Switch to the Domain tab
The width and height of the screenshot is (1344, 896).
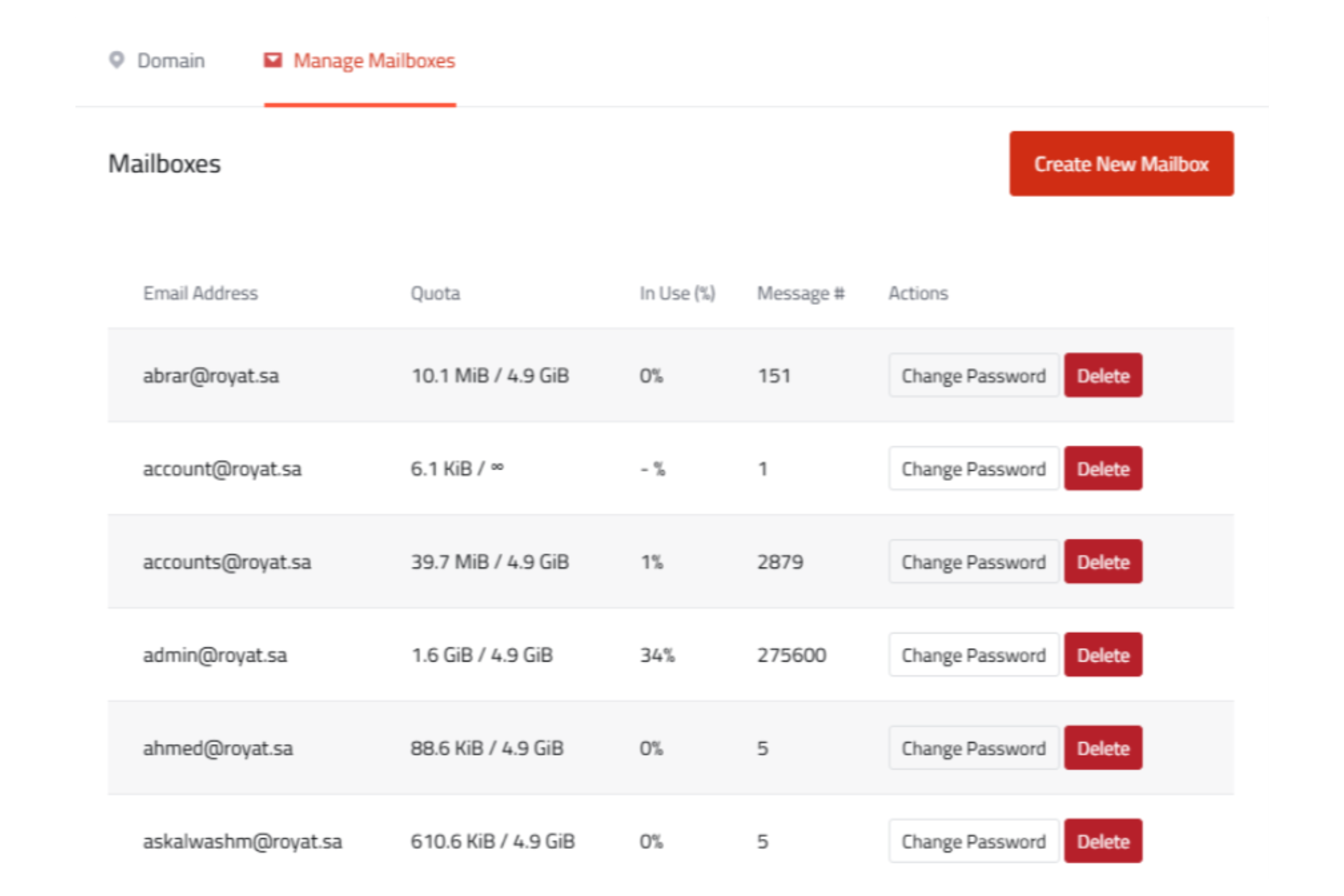[x=170, y=61]
